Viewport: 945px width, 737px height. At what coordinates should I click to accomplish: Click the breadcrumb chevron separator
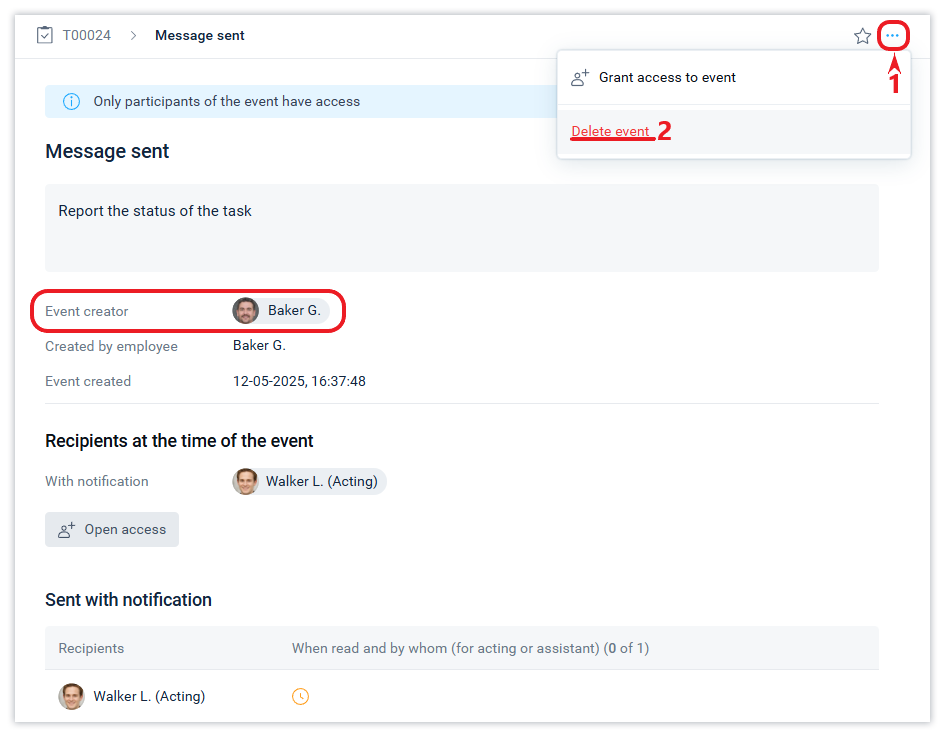133,35
